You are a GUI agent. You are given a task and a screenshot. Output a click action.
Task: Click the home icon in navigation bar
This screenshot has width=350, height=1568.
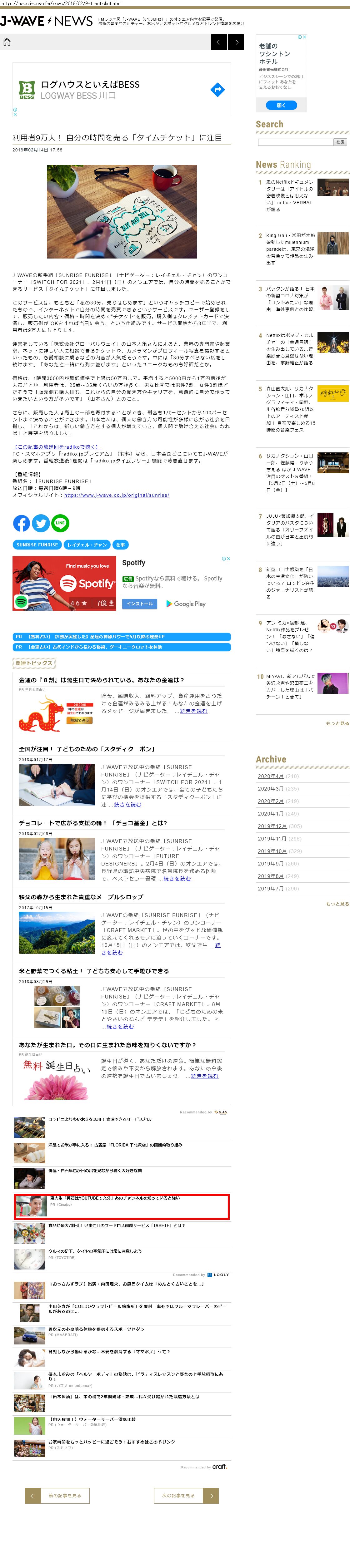point(7,42)
